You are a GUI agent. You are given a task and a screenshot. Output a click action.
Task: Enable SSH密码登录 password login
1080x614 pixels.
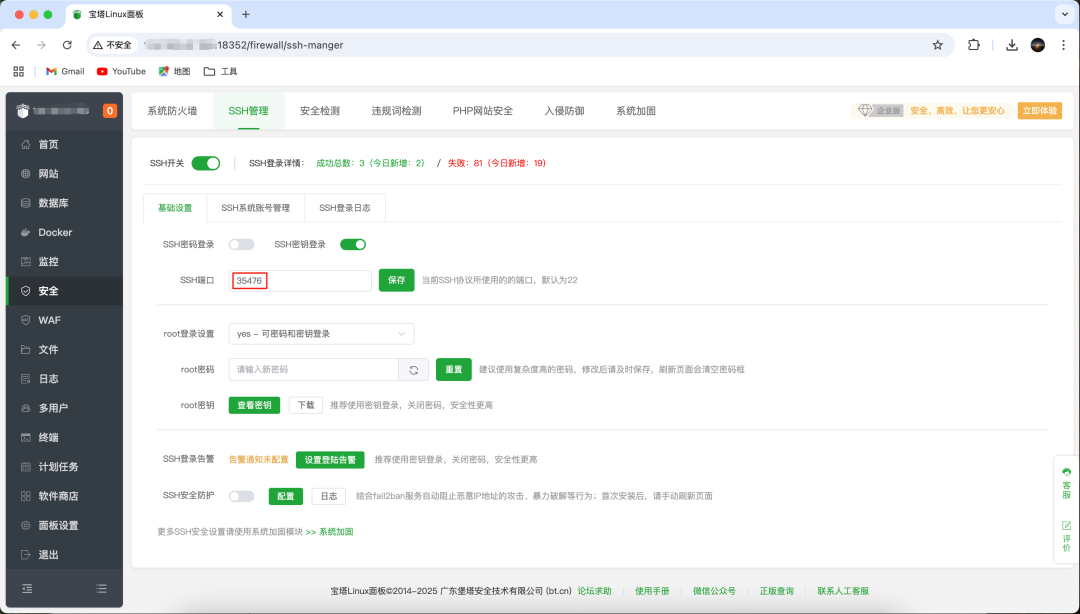tap(240, 243)
